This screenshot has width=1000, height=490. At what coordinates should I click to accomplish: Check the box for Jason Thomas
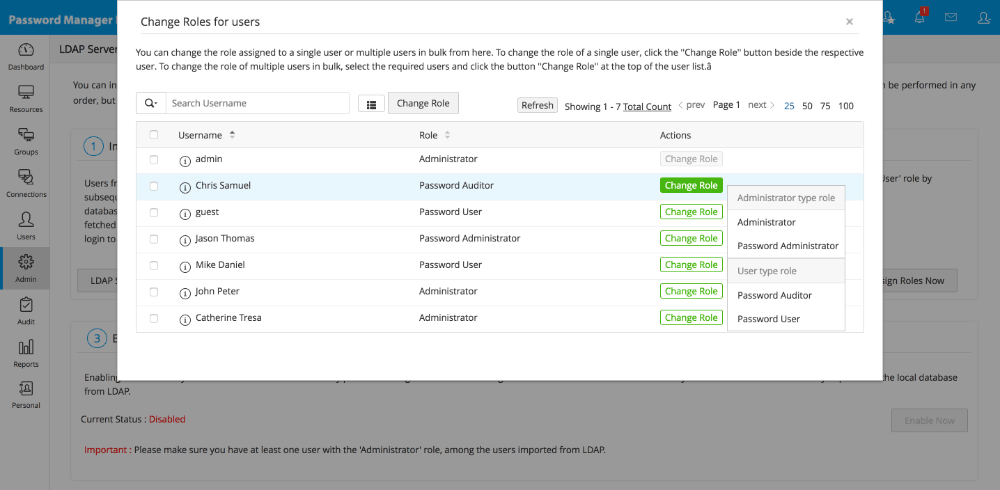[x=153, y=239]
